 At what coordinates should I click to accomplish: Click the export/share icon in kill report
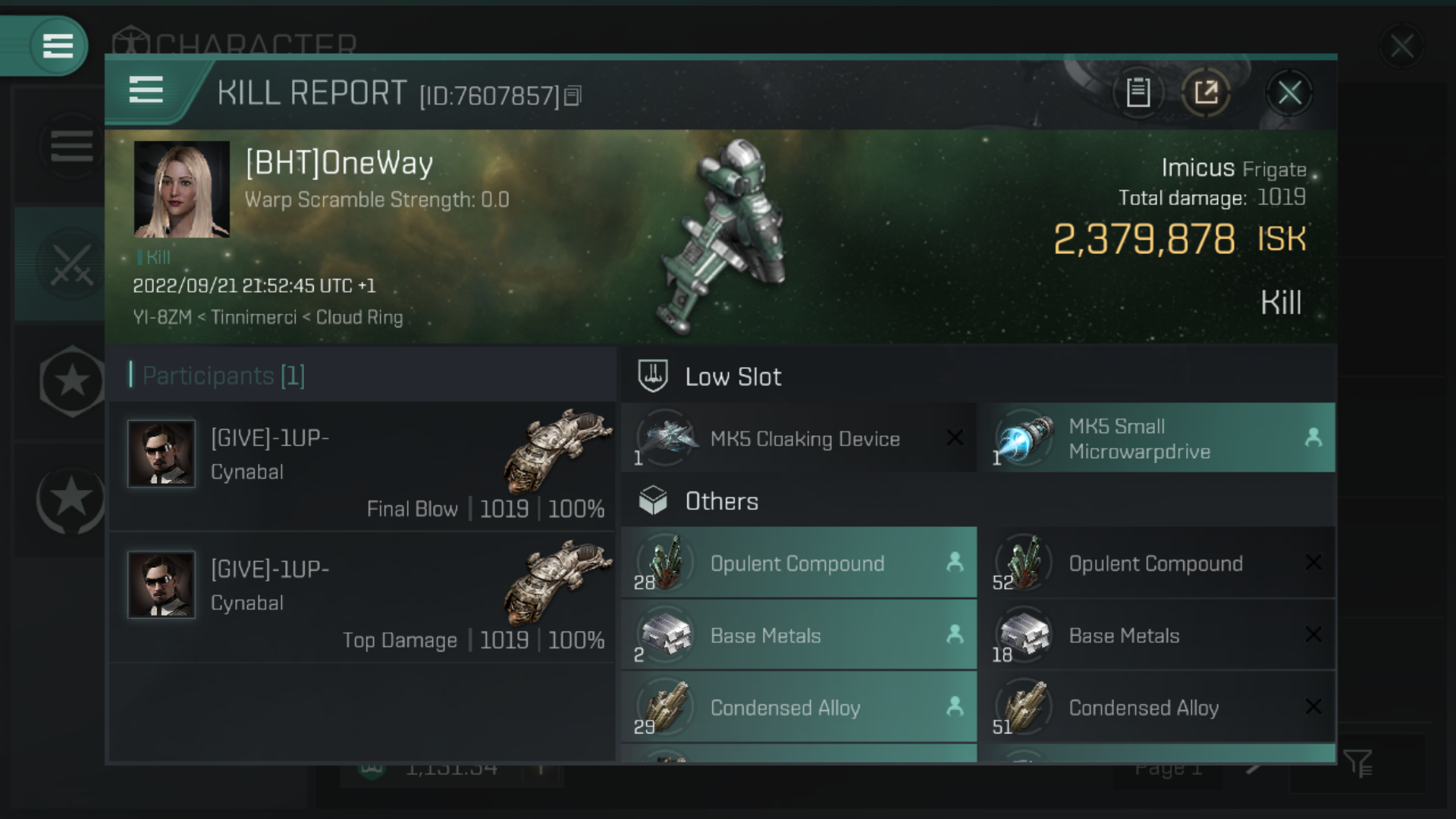[1206, 92]
